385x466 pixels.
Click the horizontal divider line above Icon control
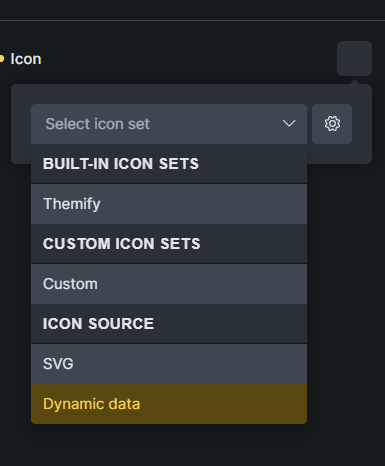click(192, 21)
